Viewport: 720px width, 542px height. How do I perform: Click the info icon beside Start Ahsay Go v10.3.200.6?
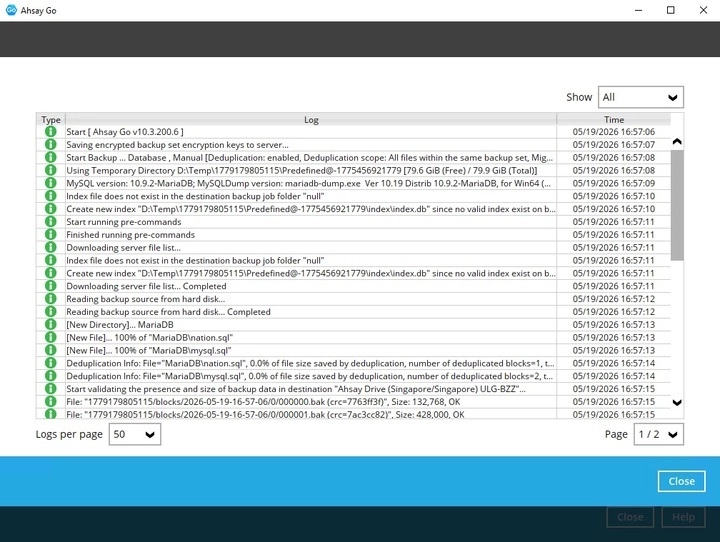point(51,132)
